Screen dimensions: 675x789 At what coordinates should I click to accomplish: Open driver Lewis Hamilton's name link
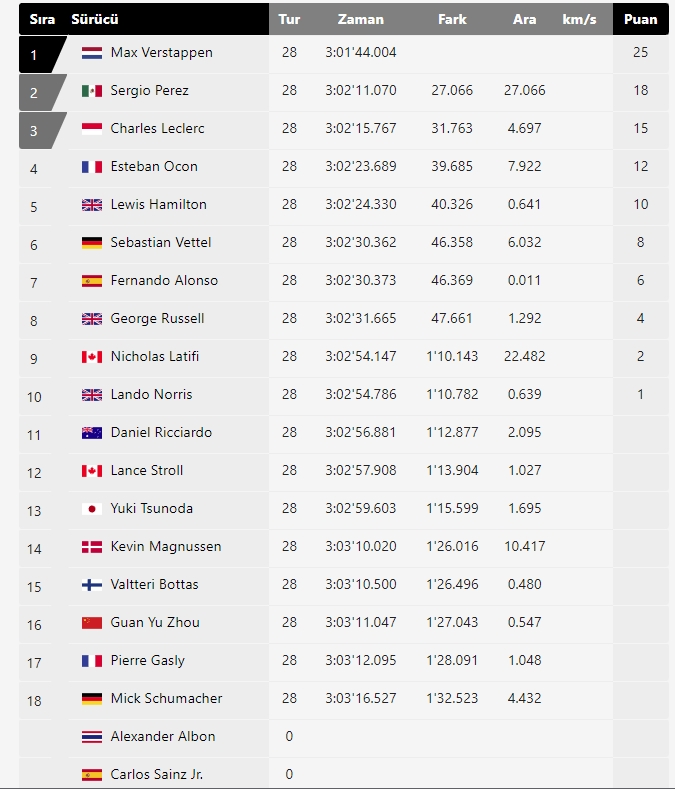[x=158, y=205]
